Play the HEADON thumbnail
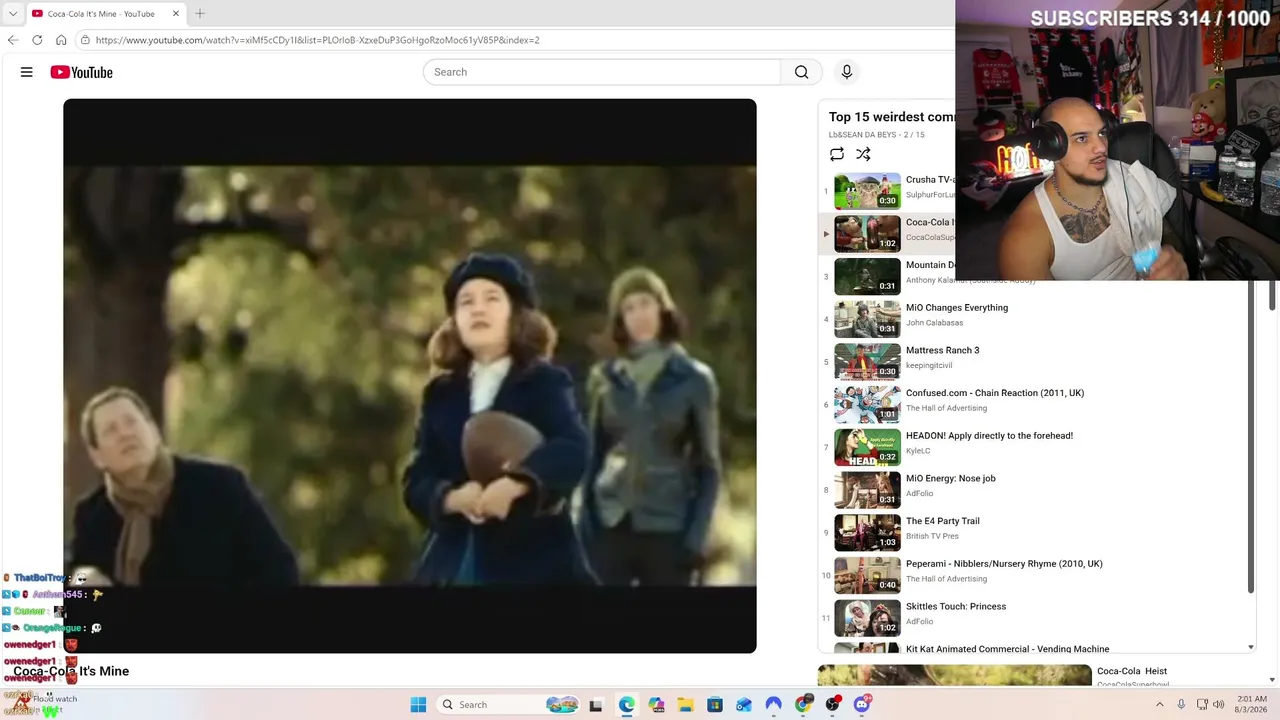Screen dimensions: 1280x720 tap(867, 447)
